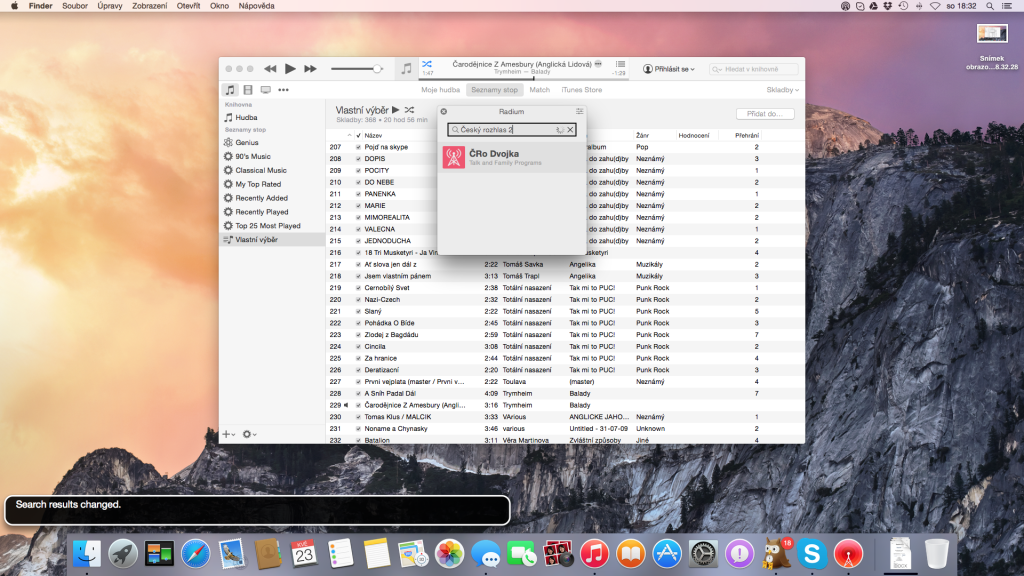
Task: Open the playlist gear actions dropdown
Action: (249, 434)
